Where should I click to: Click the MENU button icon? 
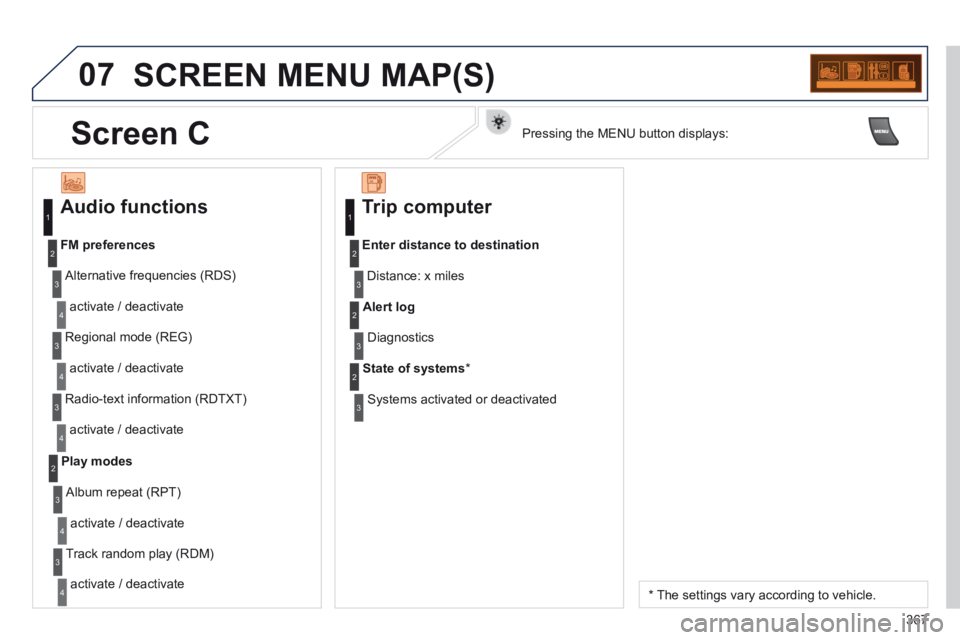(883, 131)
